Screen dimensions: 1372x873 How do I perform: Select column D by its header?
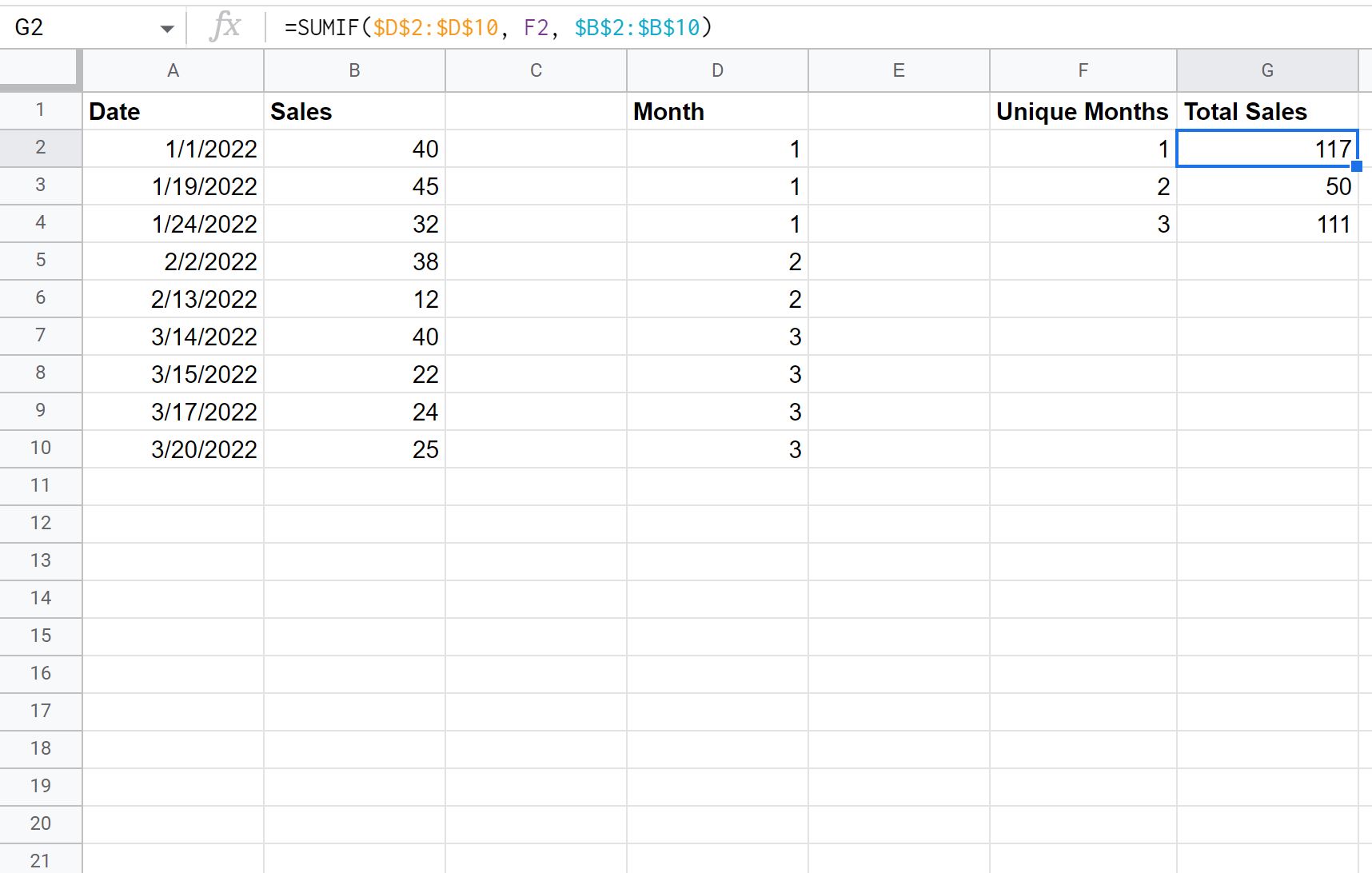(717, 70)
